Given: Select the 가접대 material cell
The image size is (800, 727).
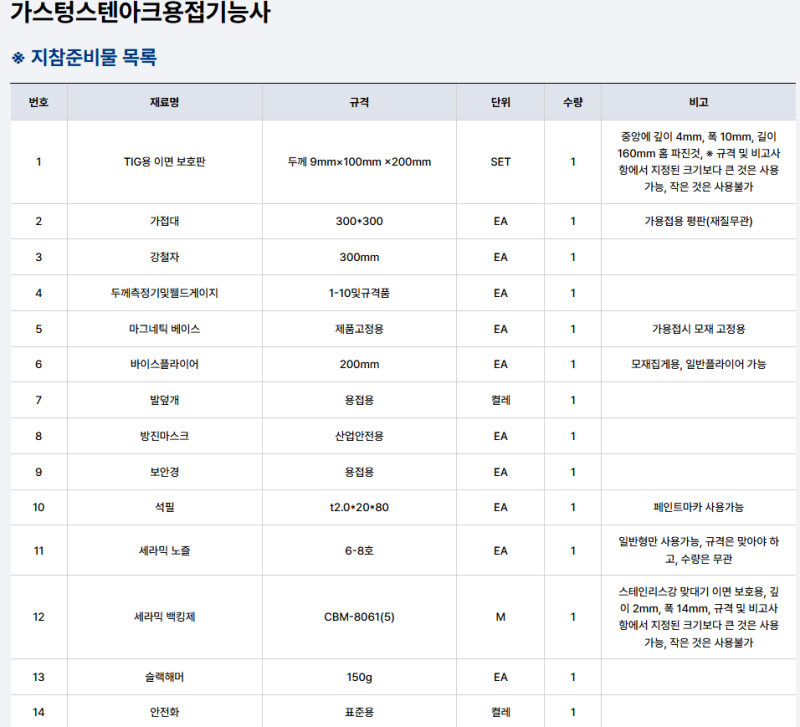Looking at the screenshot, I should pyautogui.click(x=164, y=221).
